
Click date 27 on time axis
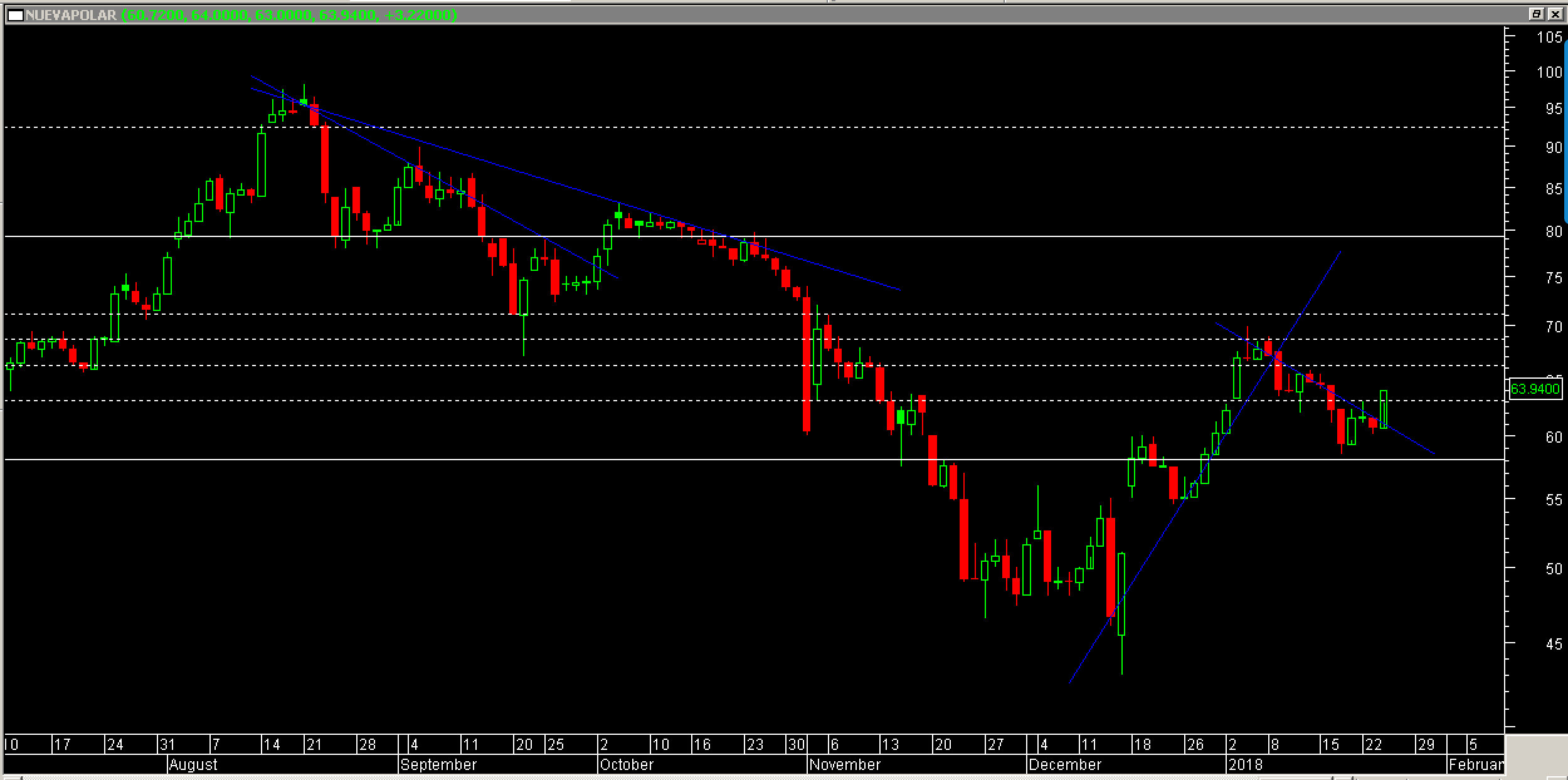[996, 745]
